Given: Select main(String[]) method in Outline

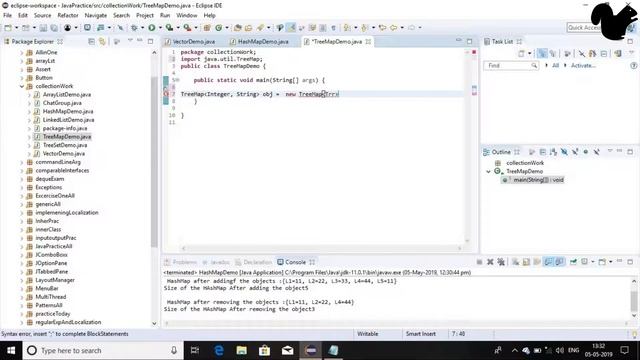Looking at the screenshot, I should [x=533, y=180].
